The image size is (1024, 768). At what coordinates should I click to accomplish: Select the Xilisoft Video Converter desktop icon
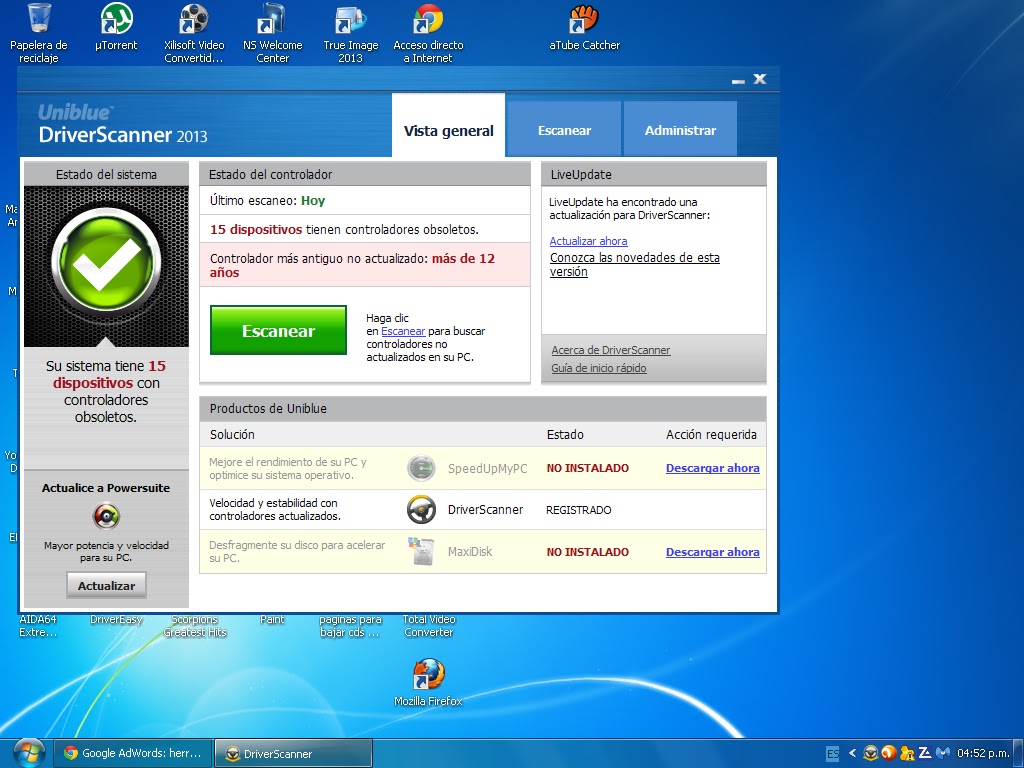[x=194, y=33]
